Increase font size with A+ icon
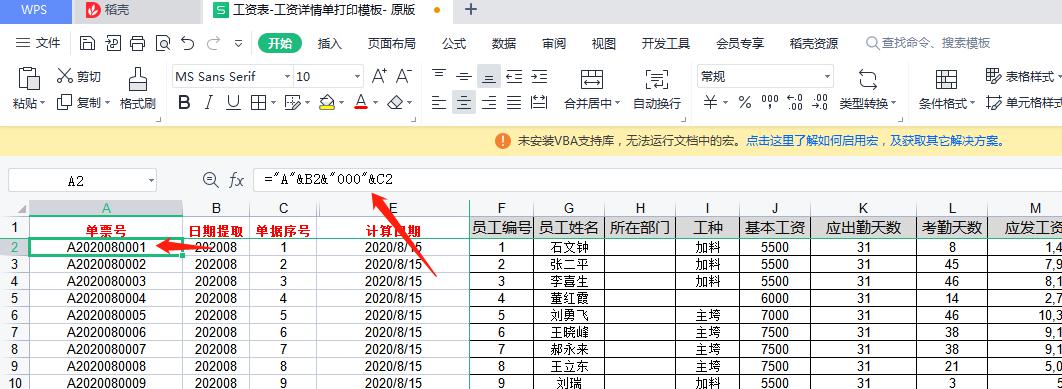 click(x=379, y=76)
